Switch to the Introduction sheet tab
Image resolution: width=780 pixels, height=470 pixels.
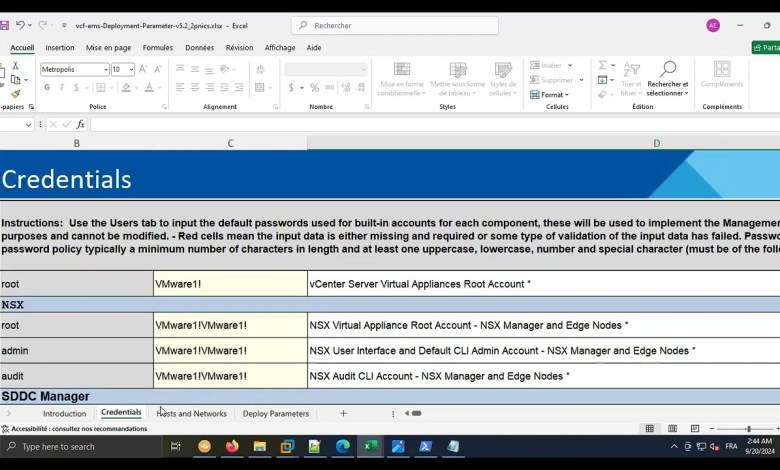click(x=64, y=413)
